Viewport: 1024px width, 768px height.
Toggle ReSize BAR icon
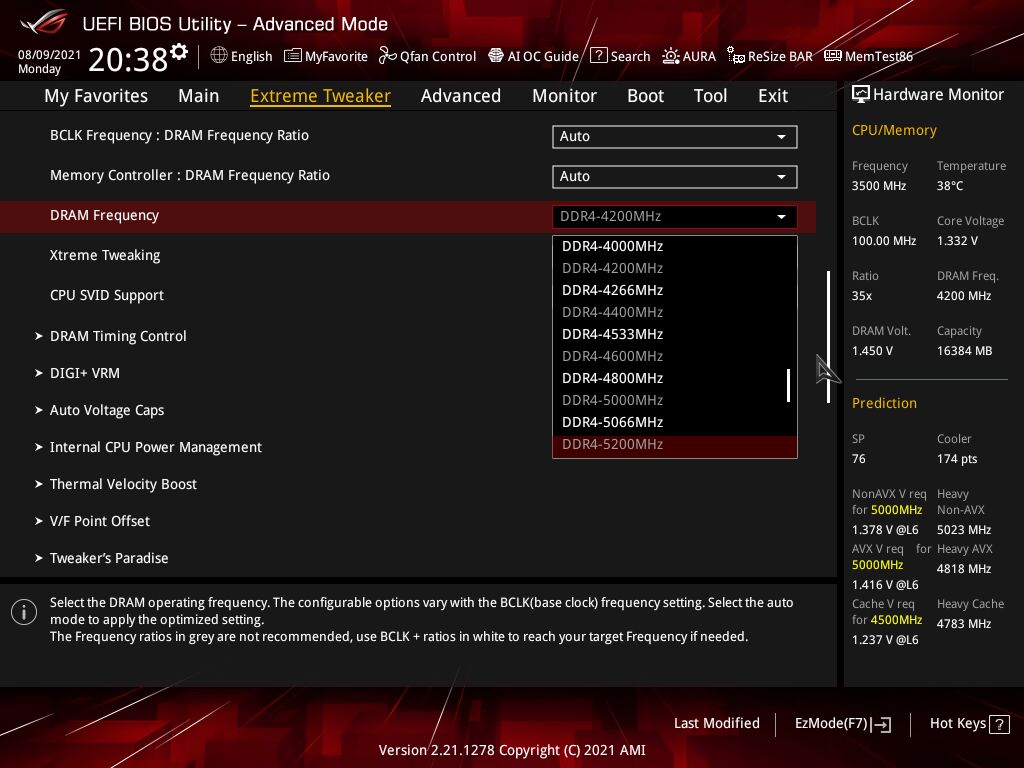(735, 56)
